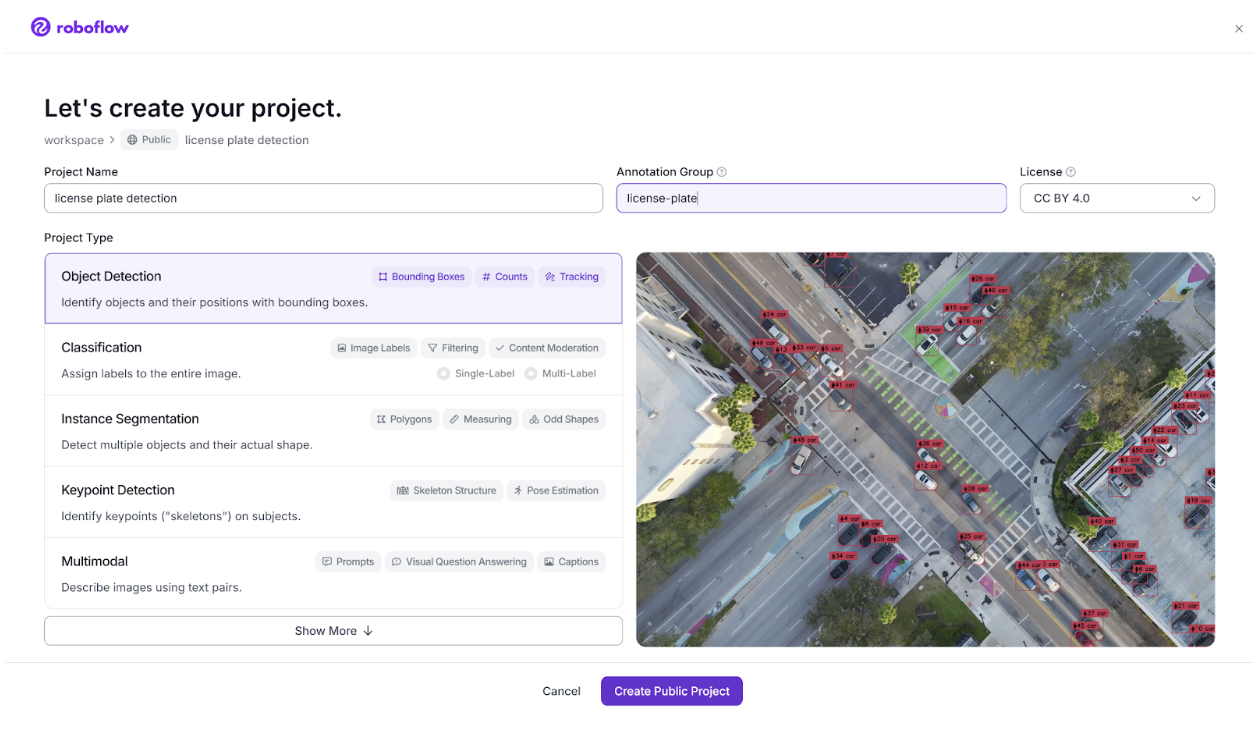
Task: Click the Pose Estimation tag
Action: click(555, 491)
